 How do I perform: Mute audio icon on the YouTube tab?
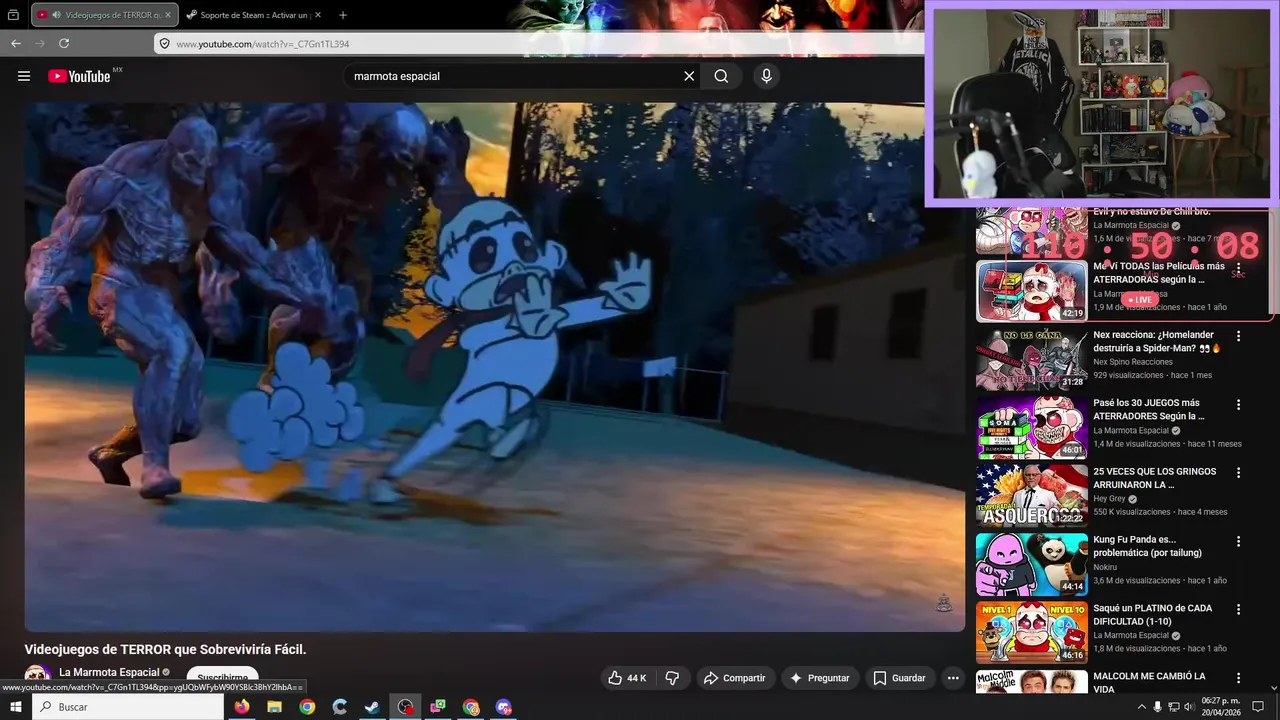pos(56,15)
